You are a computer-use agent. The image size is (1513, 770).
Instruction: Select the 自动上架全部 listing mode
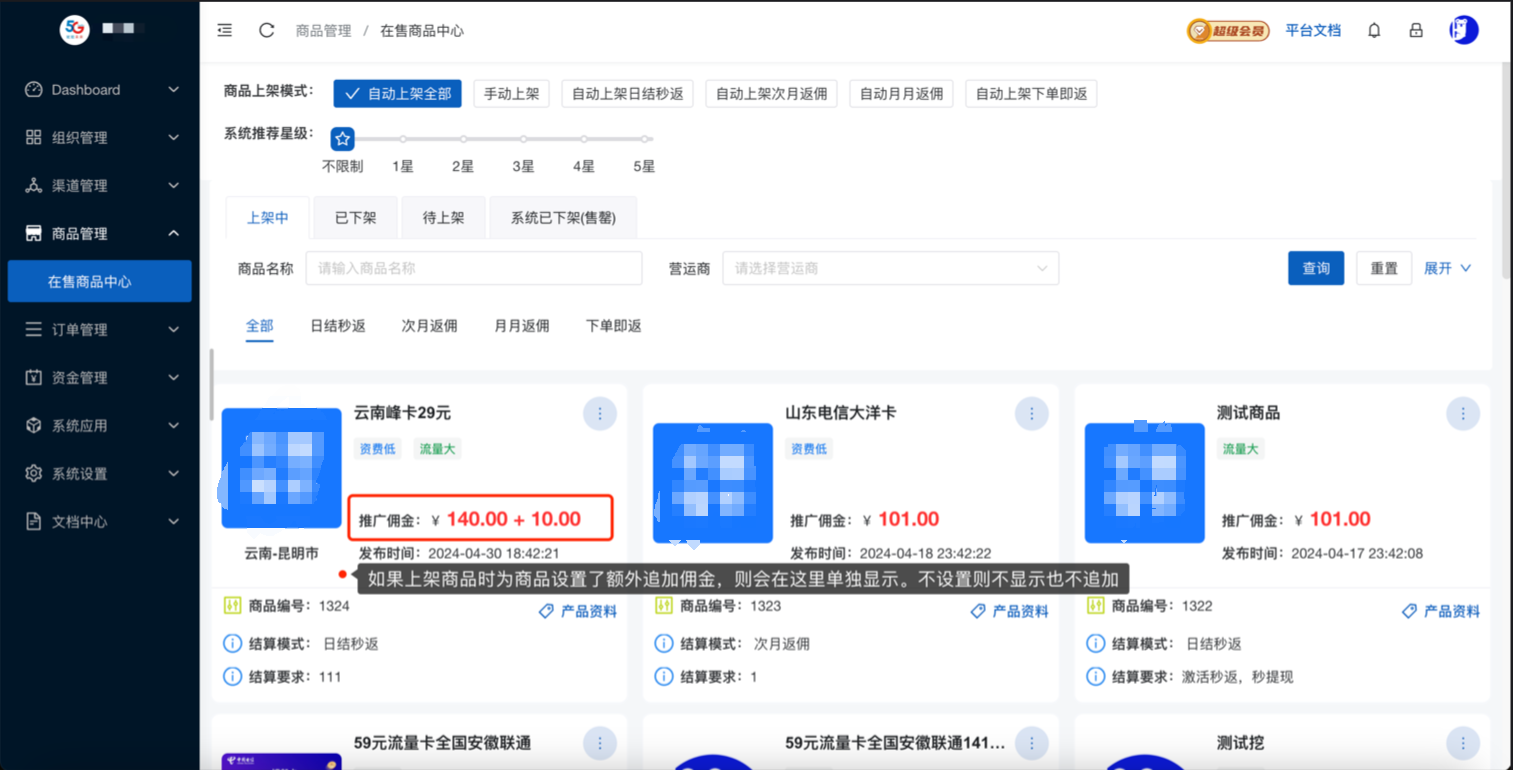click(x=398, y=94)
